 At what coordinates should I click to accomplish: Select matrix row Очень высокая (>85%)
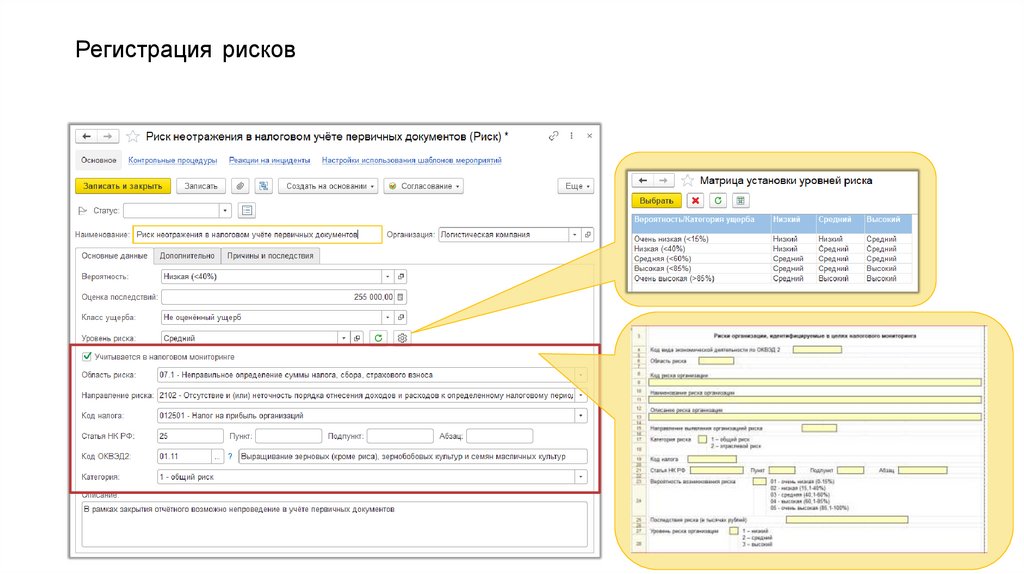tap(772, 278)
